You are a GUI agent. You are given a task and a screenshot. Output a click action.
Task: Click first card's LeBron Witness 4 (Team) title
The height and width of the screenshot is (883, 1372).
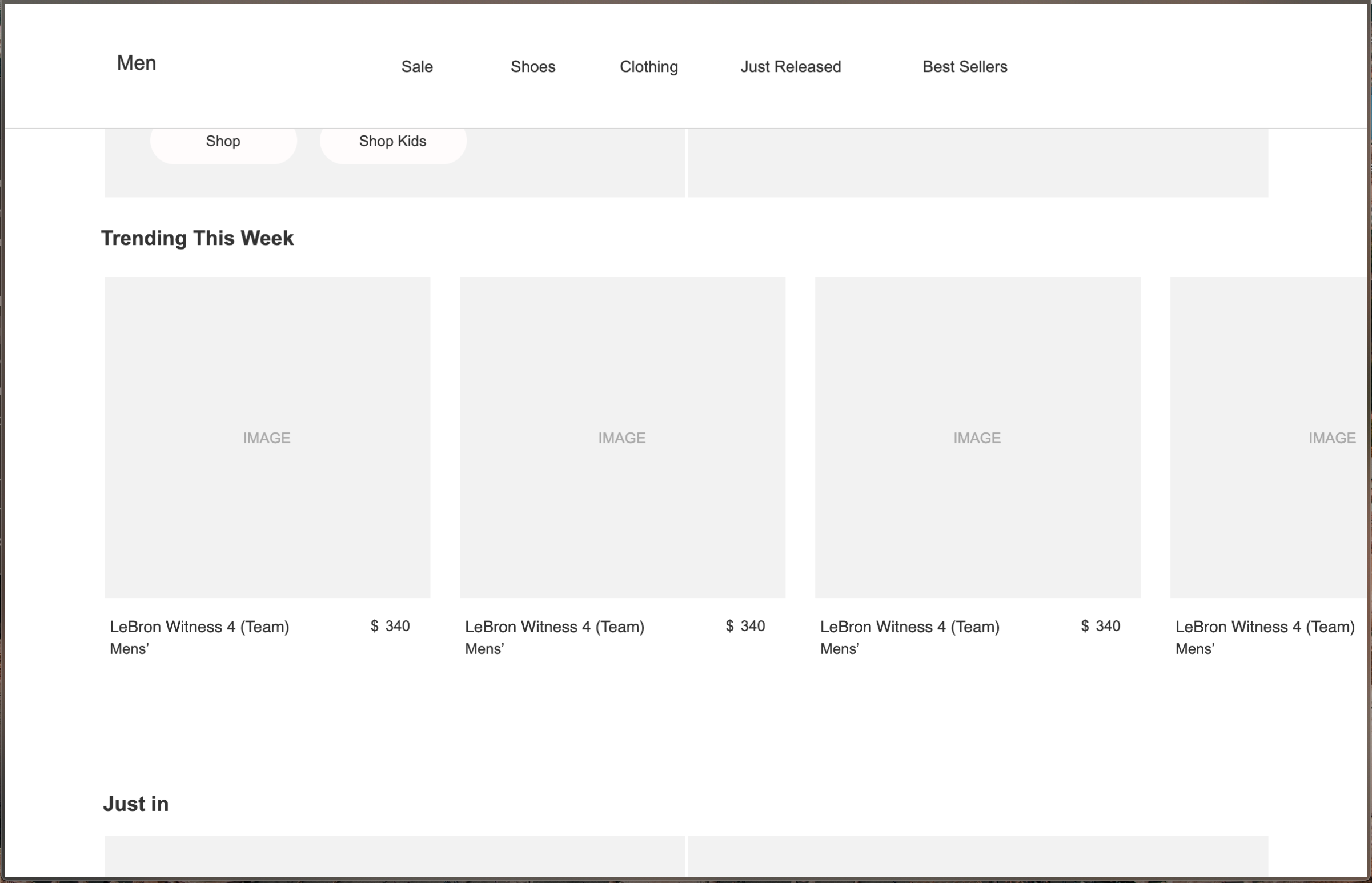point(199,627)
